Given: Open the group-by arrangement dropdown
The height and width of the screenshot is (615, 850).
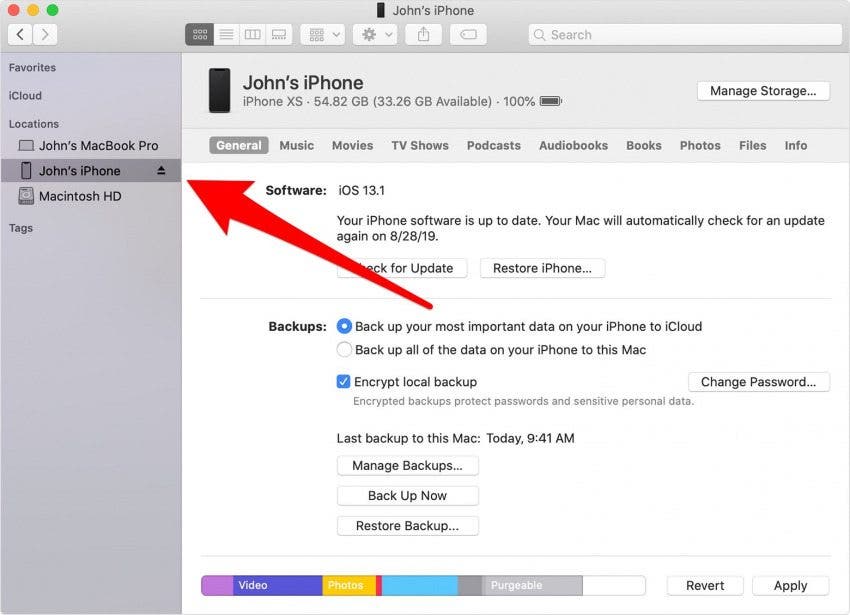Looking at the screenshot, I should [323, 35].
